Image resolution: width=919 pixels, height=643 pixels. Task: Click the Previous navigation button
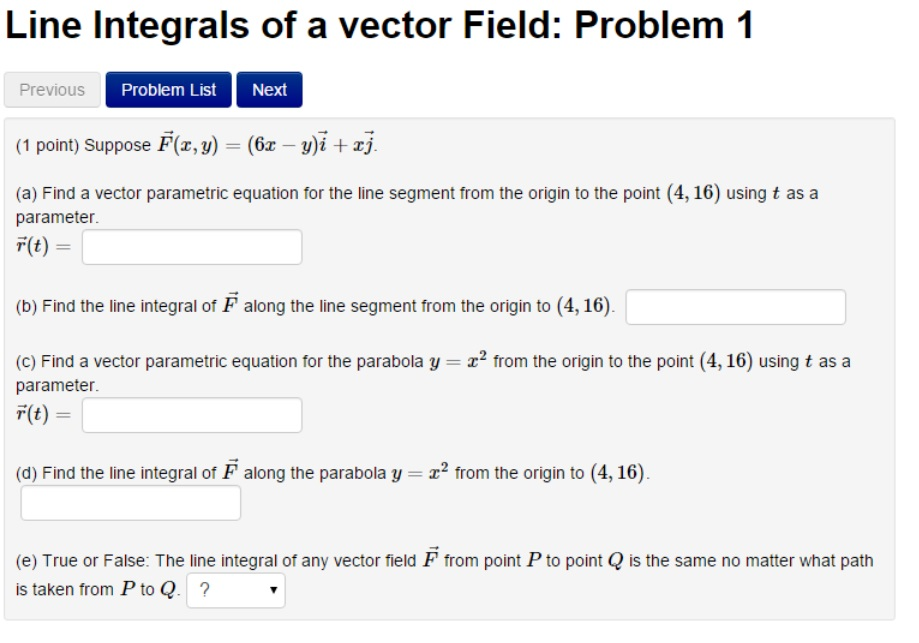(x=53, y=90)
